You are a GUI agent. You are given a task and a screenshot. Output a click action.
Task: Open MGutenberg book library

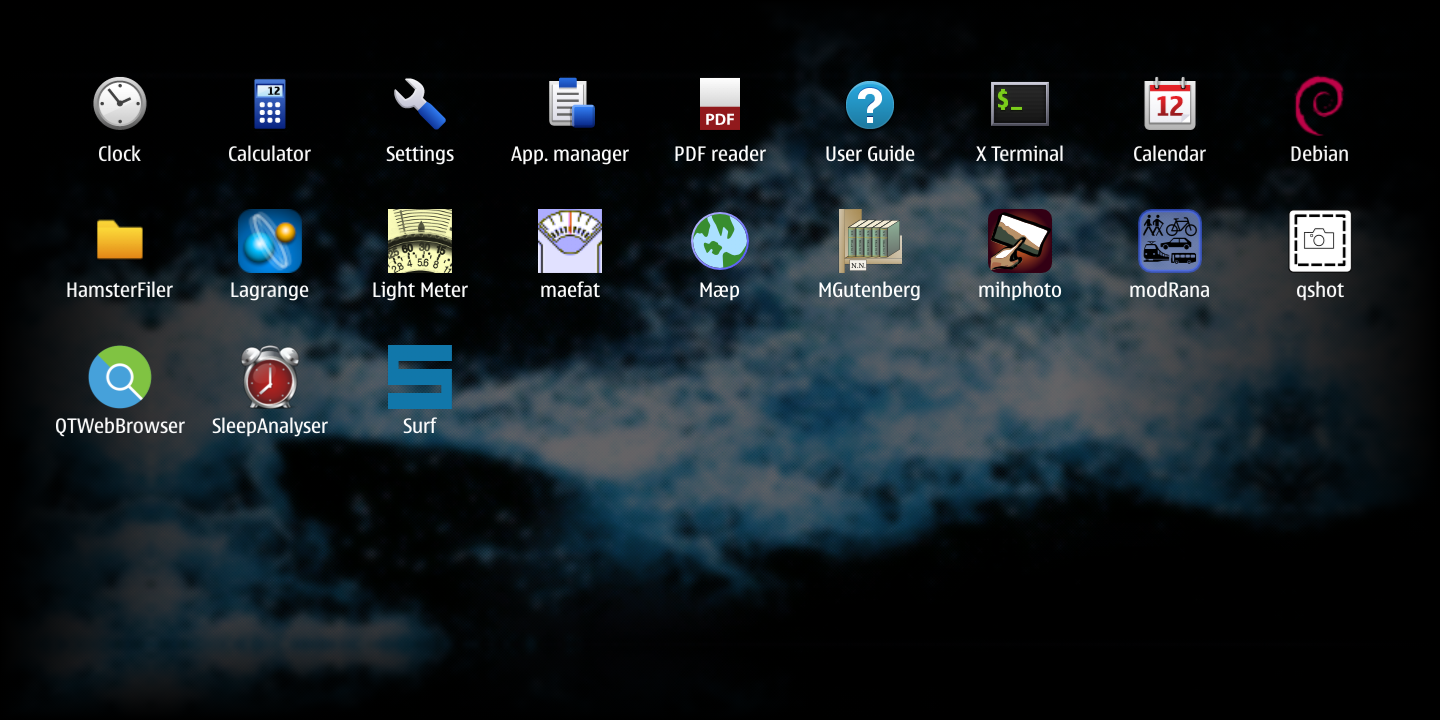pyautogui.click(x=870, y=241)
